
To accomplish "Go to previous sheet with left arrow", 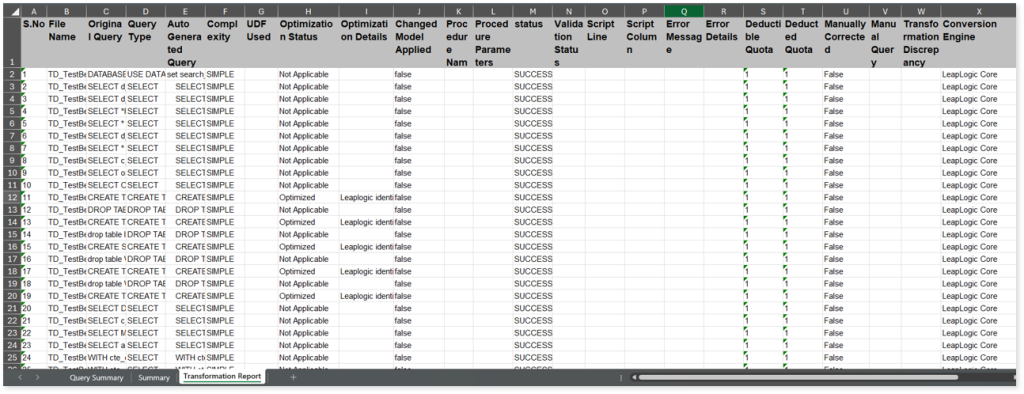I will pos(21,378).
